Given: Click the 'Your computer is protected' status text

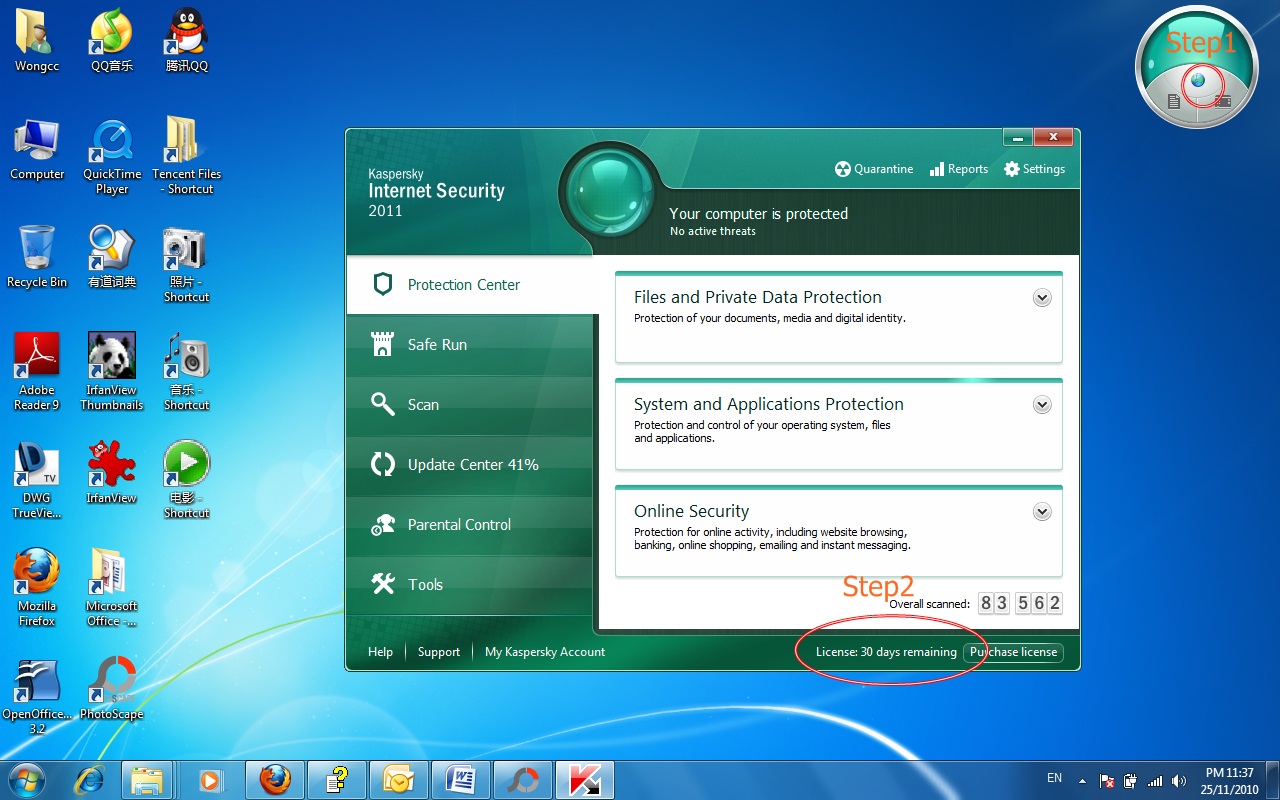Looking at the screenshot, I should (758, 214).
